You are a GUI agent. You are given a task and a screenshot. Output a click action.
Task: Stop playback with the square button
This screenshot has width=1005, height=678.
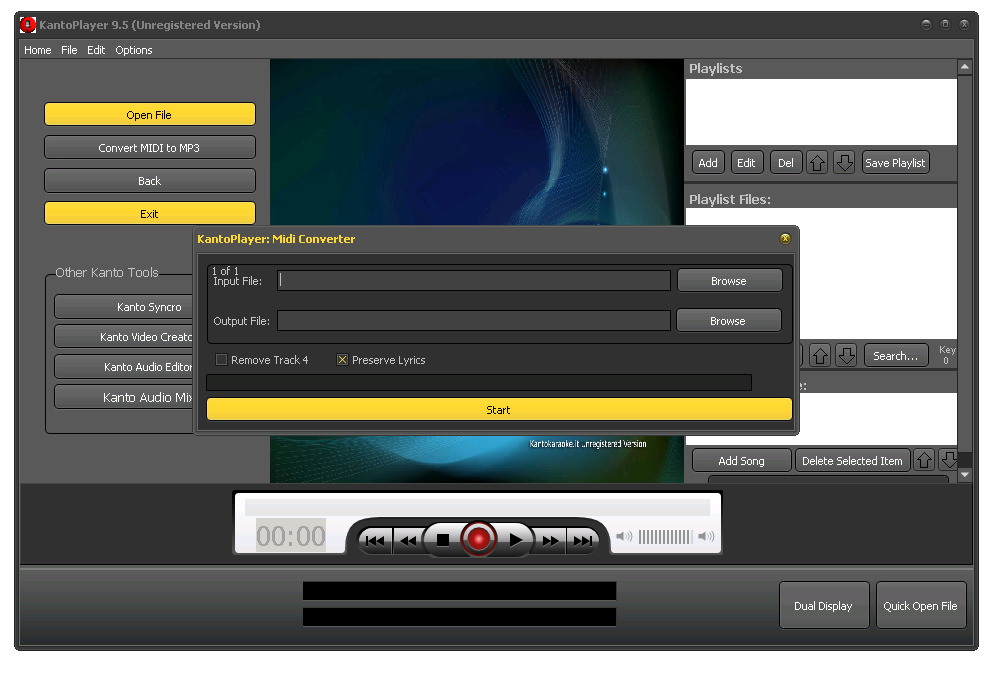tap(442, 540)
